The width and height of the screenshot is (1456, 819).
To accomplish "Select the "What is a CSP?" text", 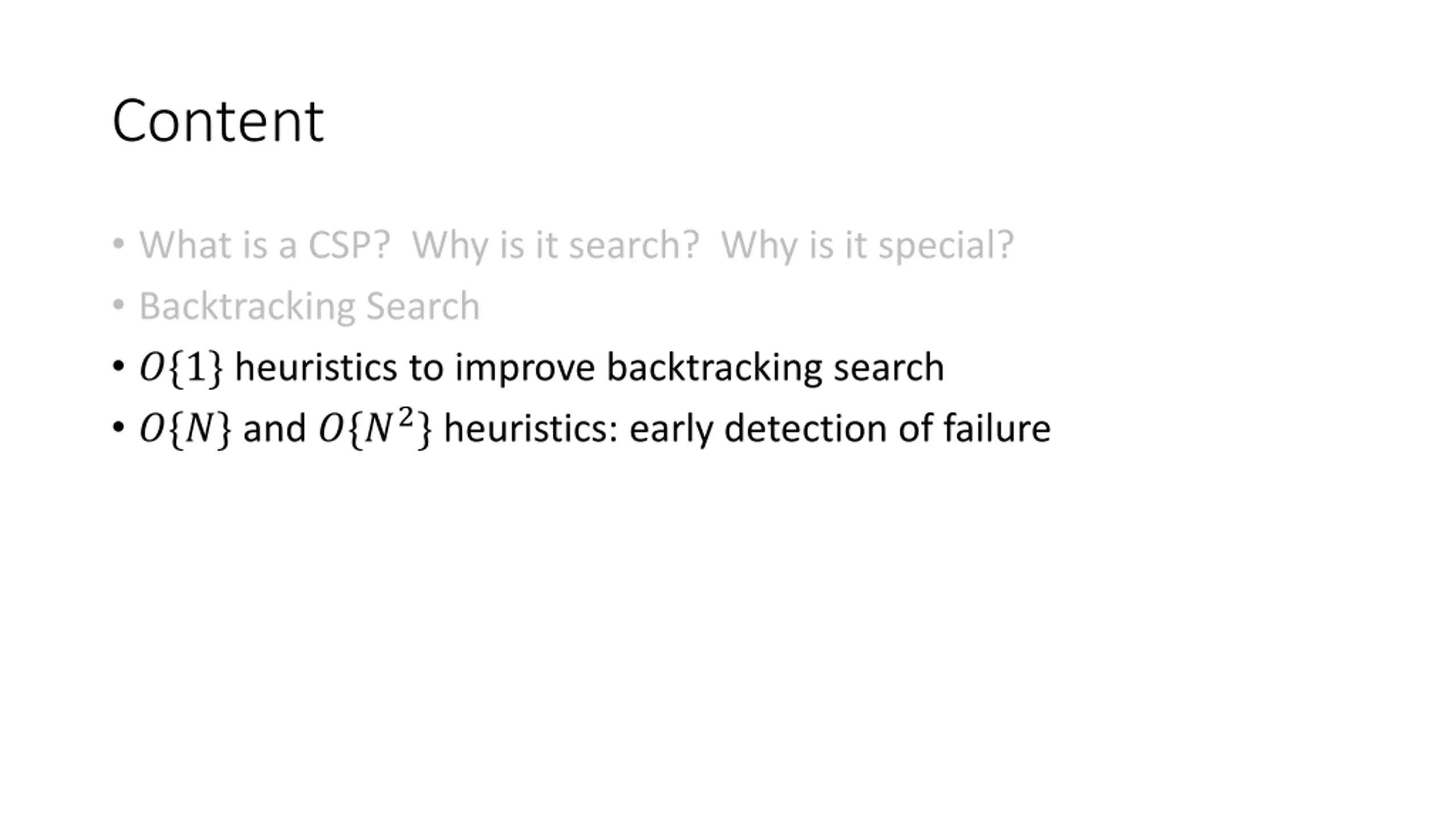I will [265, 245].
